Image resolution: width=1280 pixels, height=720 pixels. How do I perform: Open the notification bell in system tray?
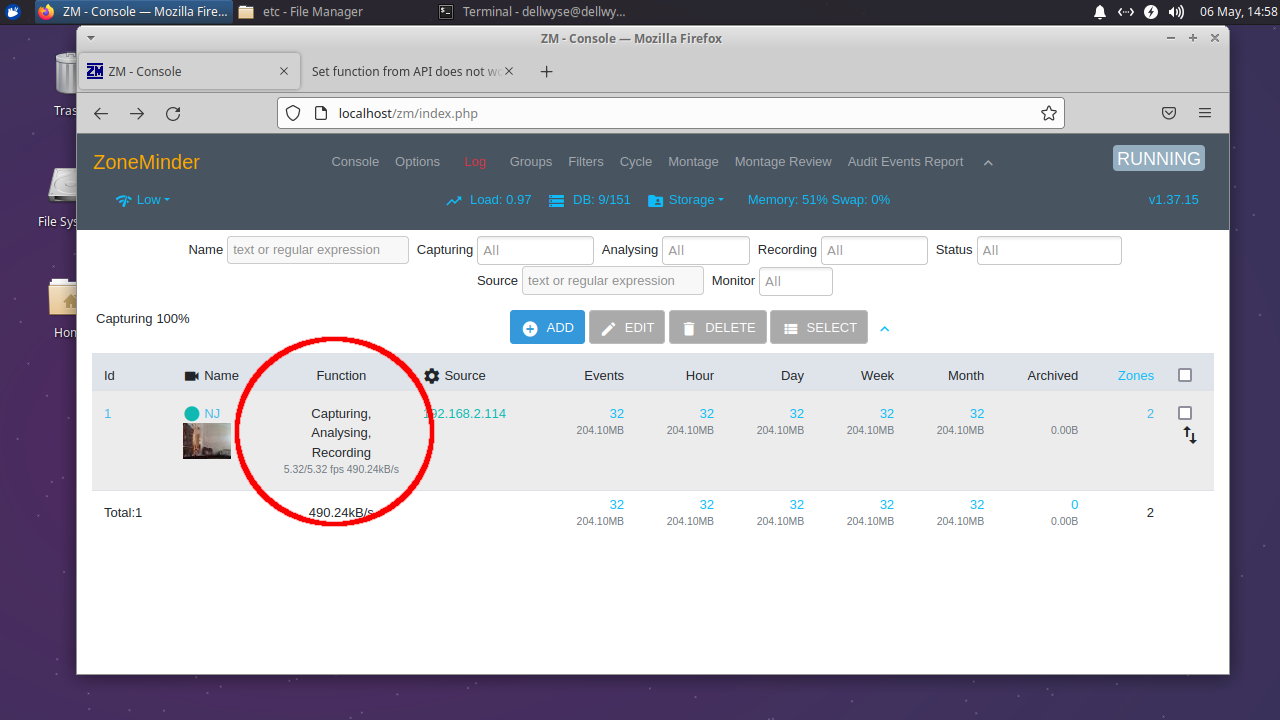click(x=1100, y=12)
